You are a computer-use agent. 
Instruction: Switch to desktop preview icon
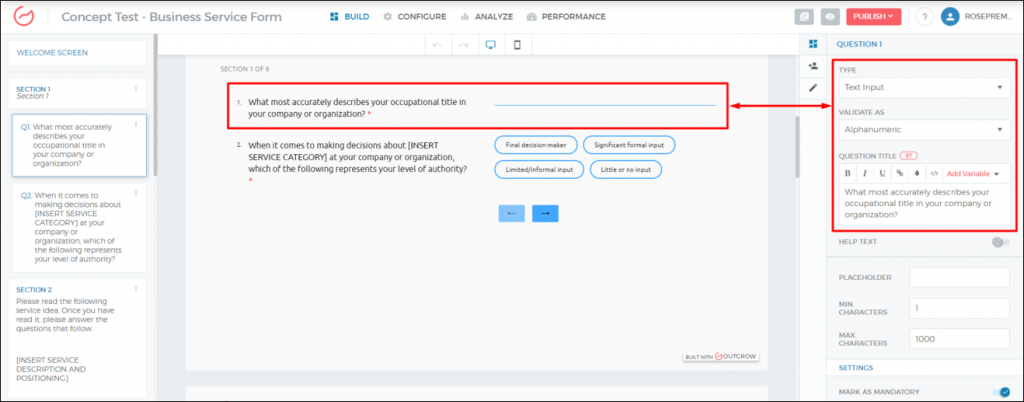pos(490,45)
